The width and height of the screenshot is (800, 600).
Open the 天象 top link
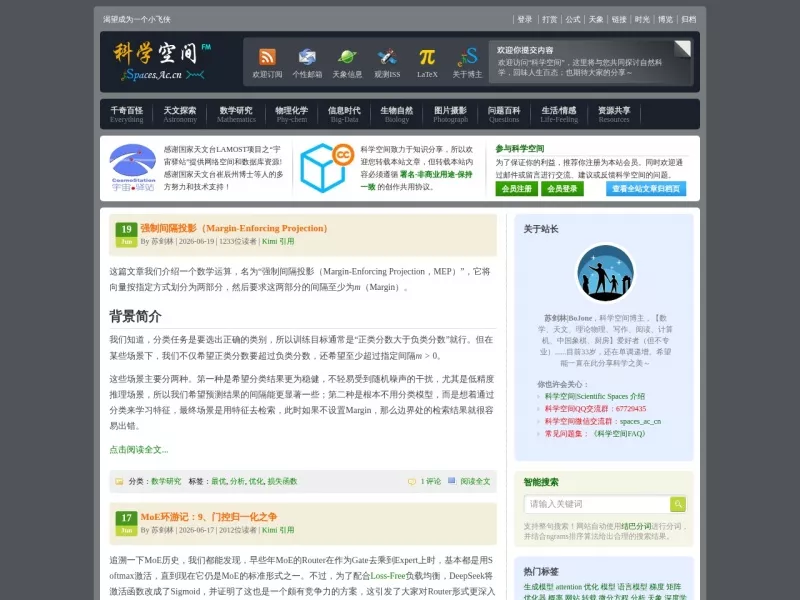[596, 19]
